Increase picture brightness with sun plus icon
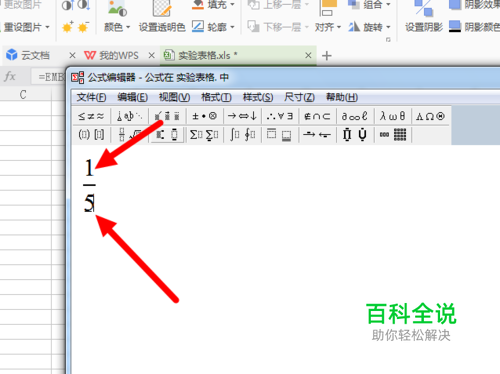Image resolution: width=500 pixels, height=374 pixels. coord(68,27)
